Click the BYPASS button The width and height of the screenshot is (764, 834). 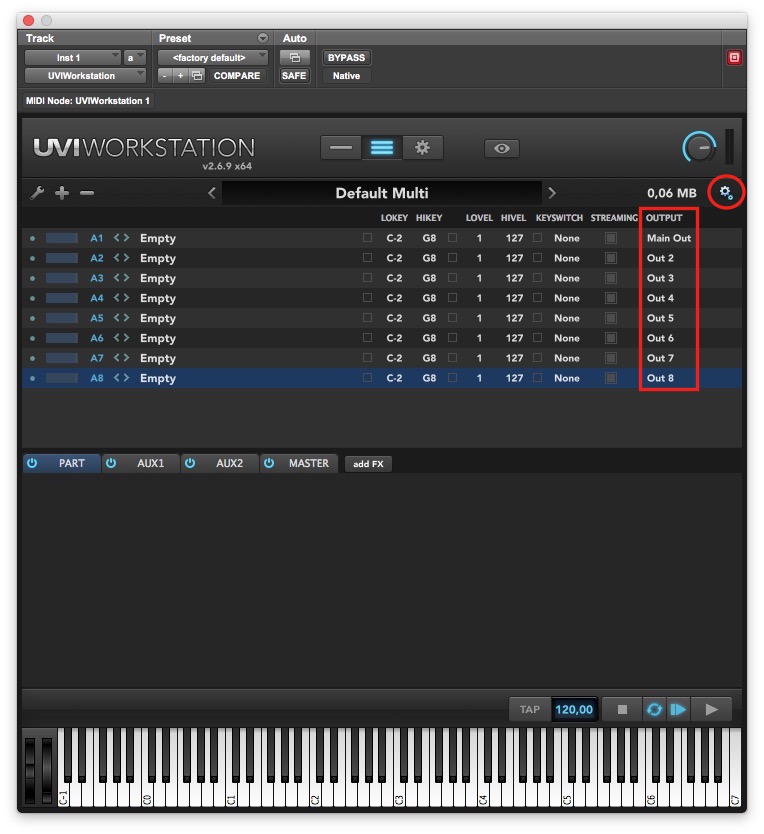[x=346, y=57]
